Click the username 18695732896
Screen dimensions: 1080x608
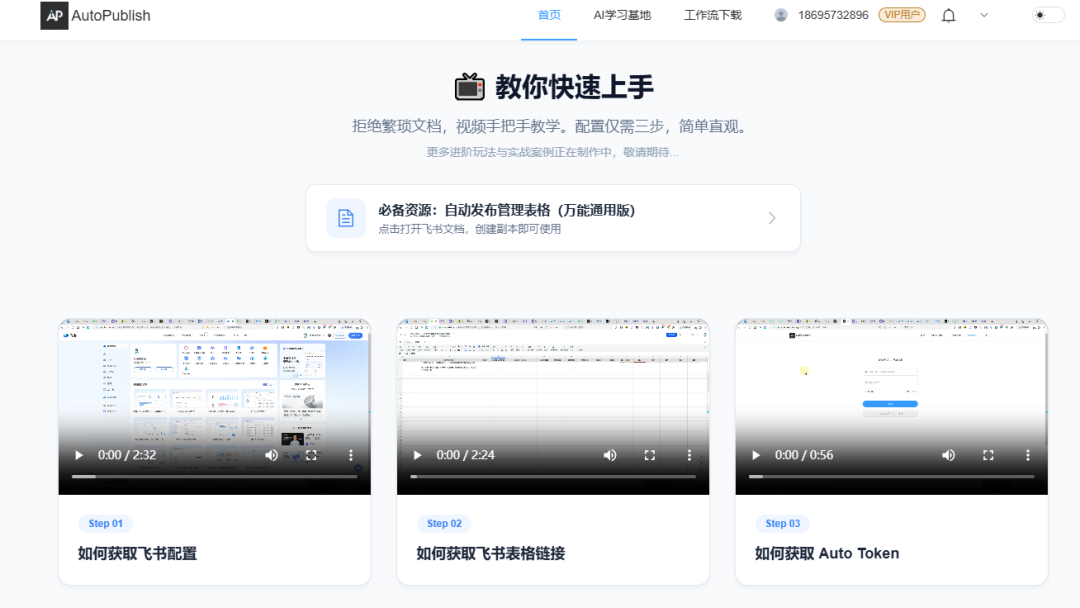click(833, 15)
